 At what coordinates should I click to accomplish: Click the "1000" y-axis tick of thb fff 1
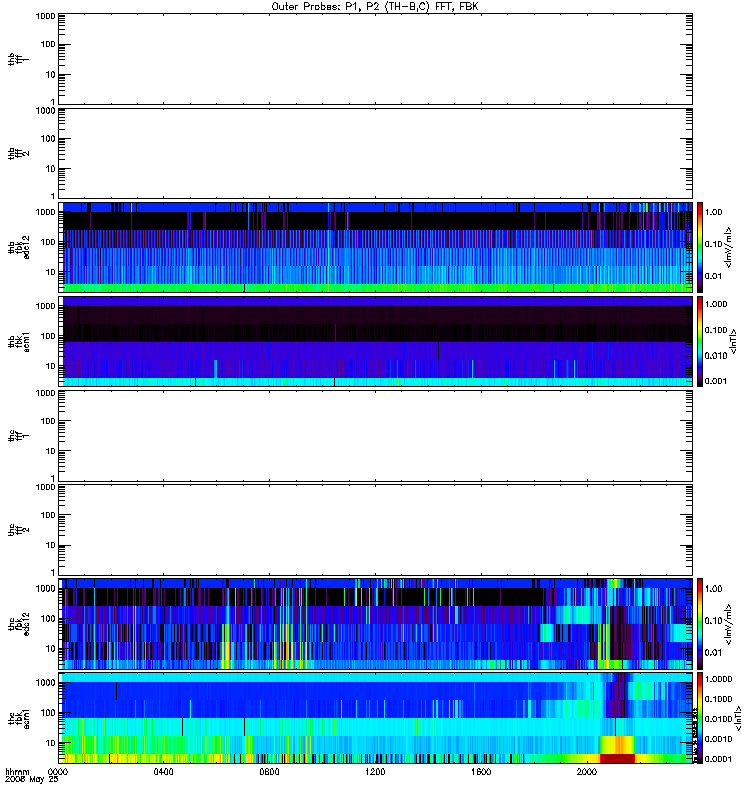45,16
